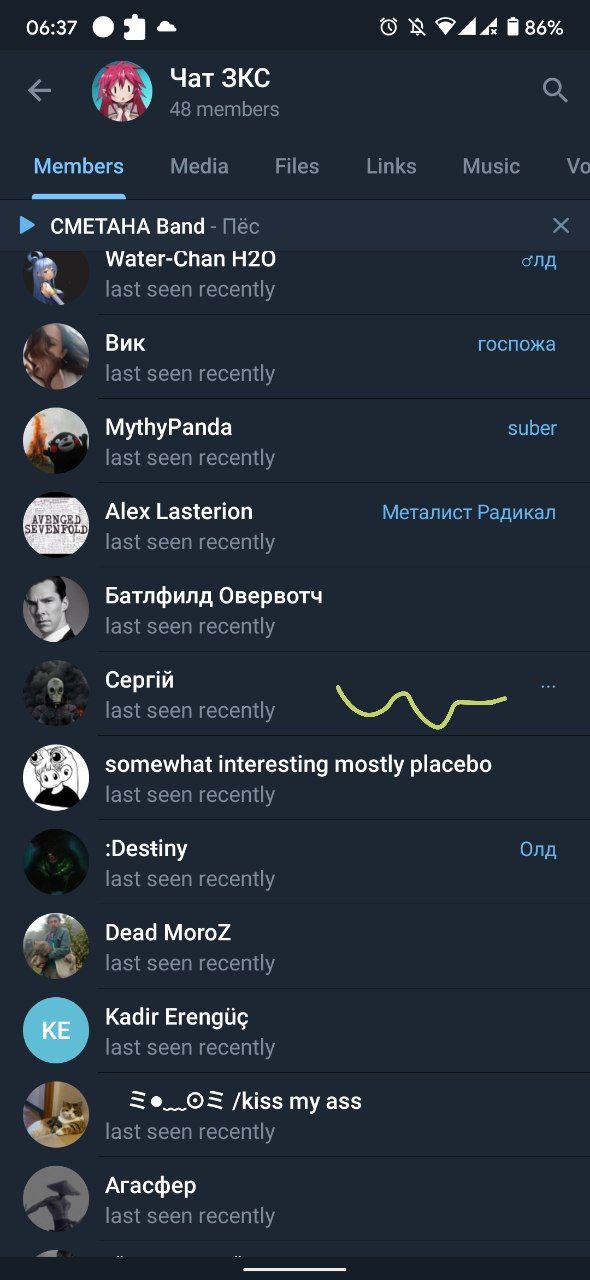Open member Батлфилд Овервотч
This screenshot has width=590, height=1280.
pyautogui.click(x=295, y=609)
